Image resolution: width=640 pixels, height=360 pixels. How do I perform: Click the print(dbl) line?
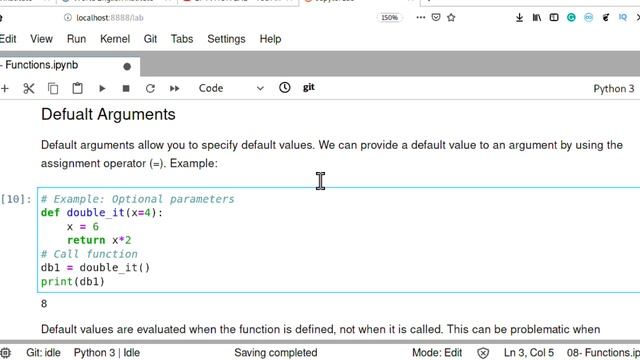click(x=73, y=281)
